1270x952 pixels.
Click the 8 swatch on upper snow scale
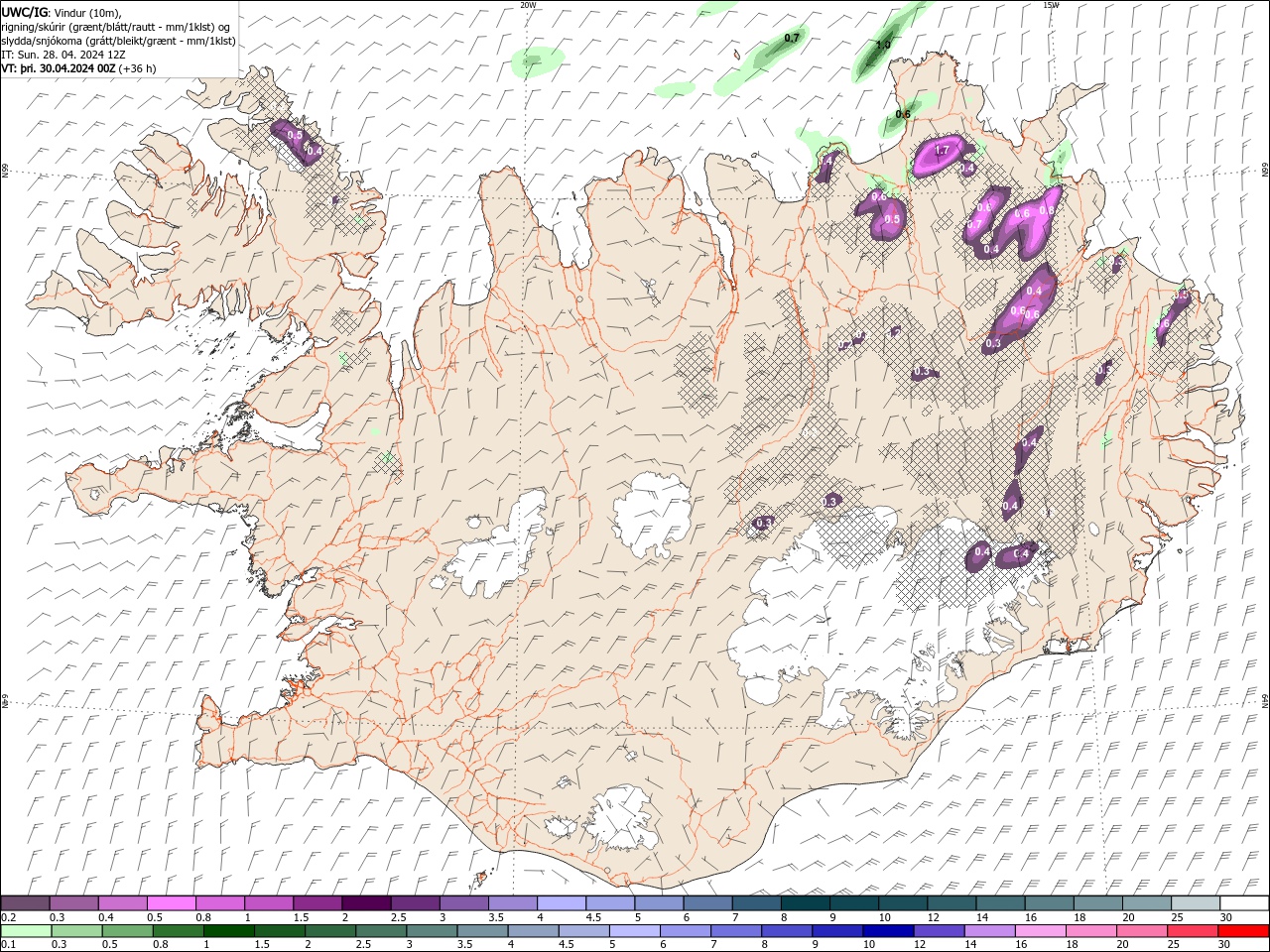(x=805, y=903)
